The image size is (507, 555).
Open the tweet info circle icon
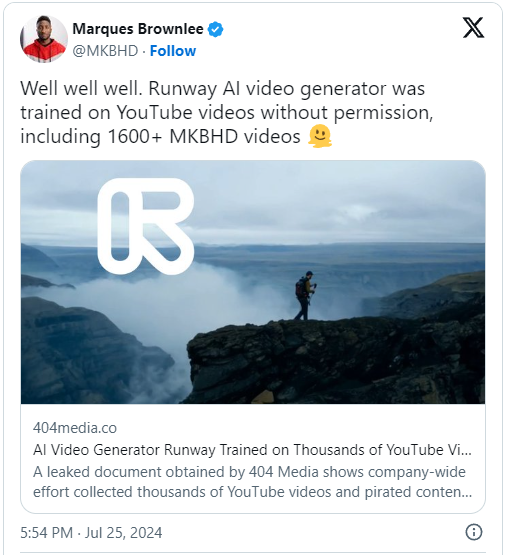[474, 532]
